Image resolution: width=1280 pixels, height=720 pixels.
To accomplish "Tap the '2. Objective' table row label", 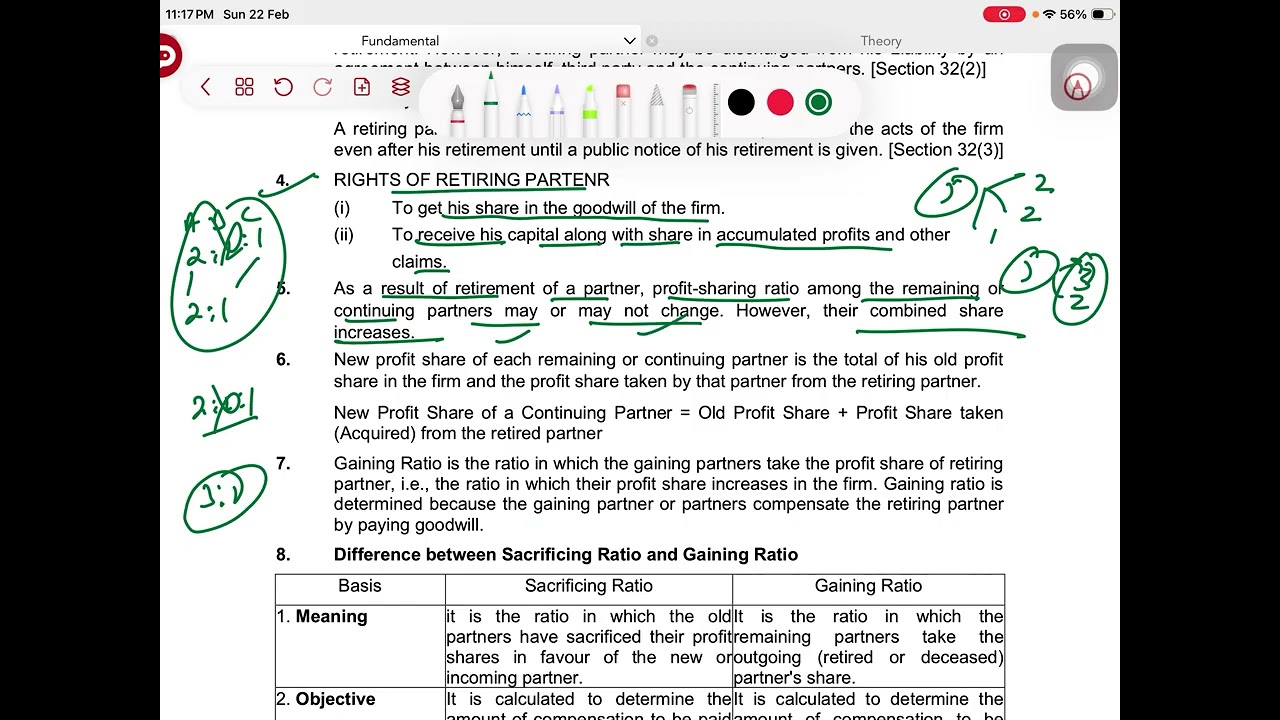I will [x=326, y=699].
